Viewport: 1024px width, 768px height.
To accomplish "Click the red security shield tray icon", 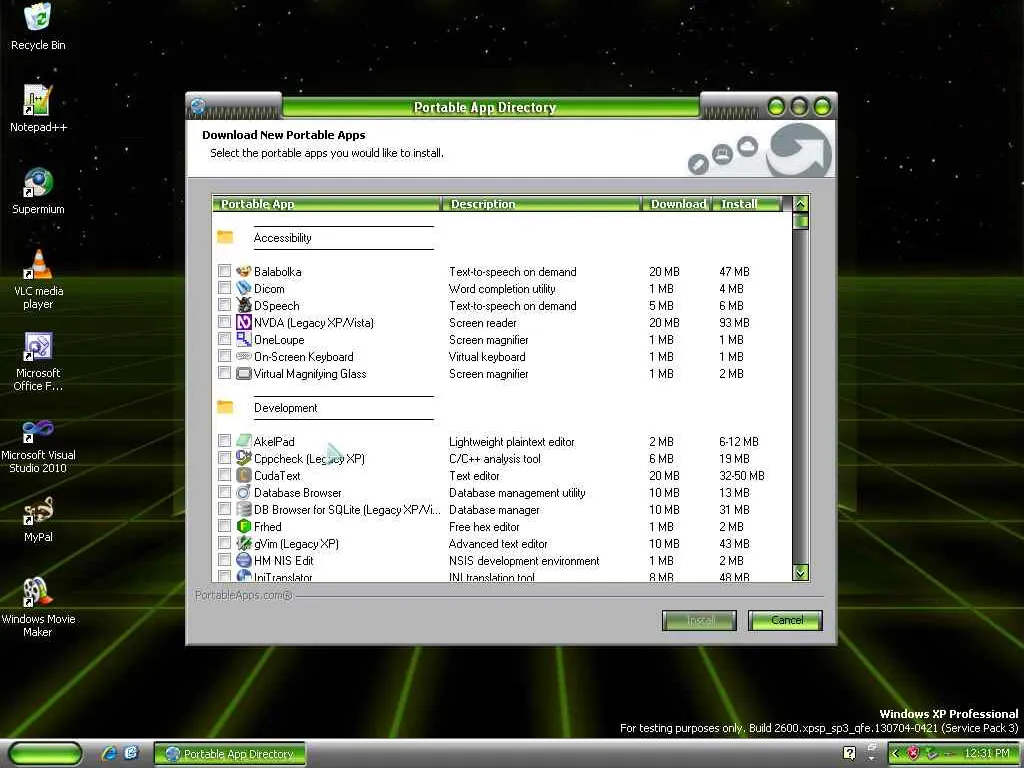I will pos(913,753).
